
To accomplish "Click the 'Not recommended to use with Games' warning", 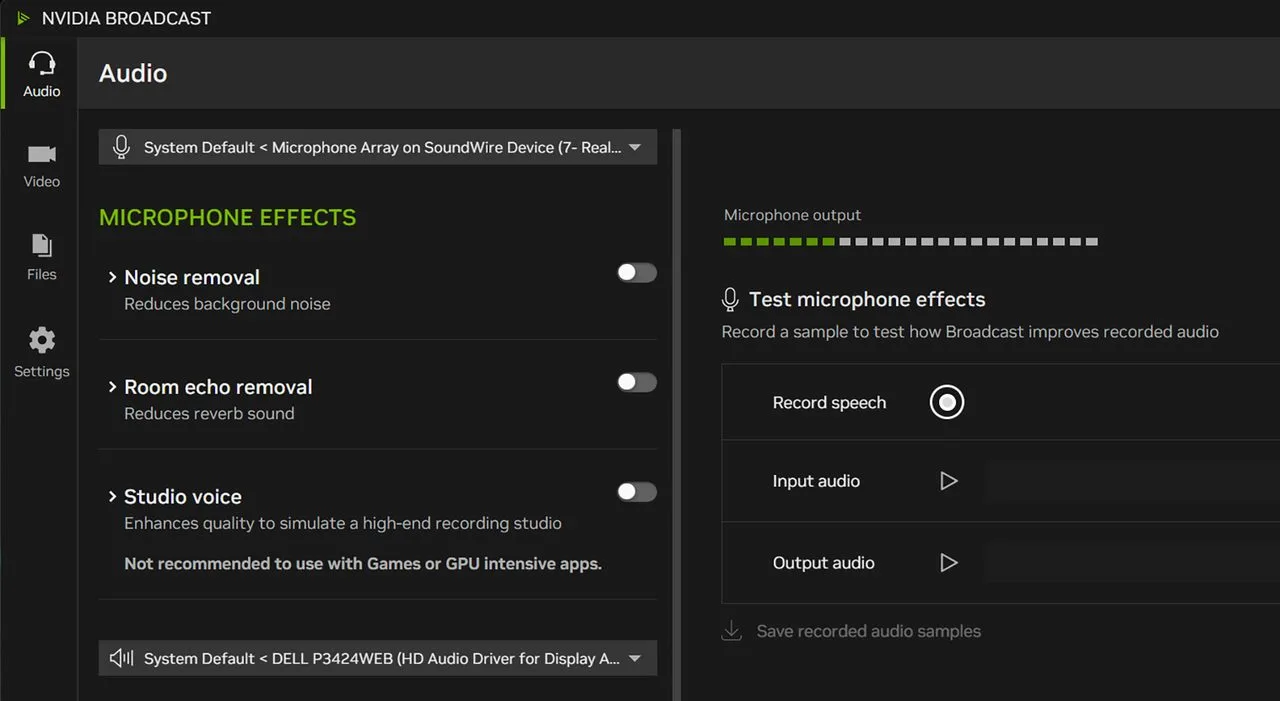I will click(x=363, y=564).
